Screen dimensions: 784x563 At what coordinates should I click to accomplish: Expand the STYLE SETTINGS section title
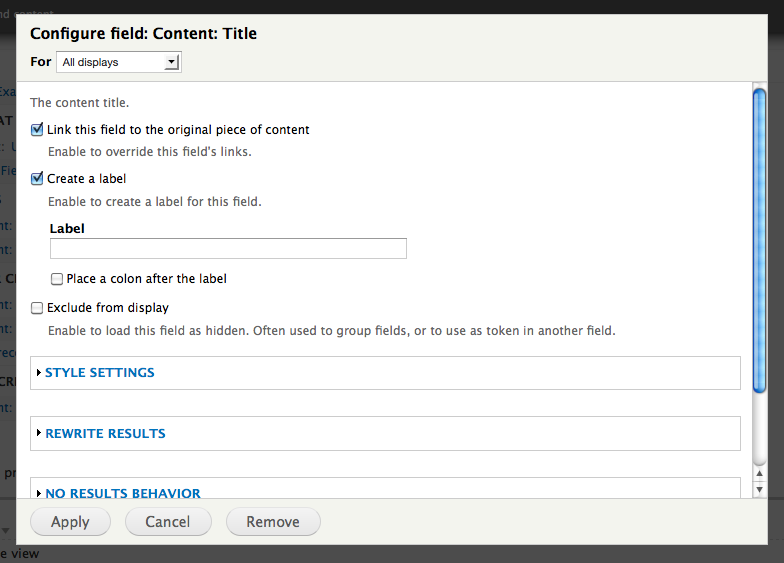(x=100, y=373)
